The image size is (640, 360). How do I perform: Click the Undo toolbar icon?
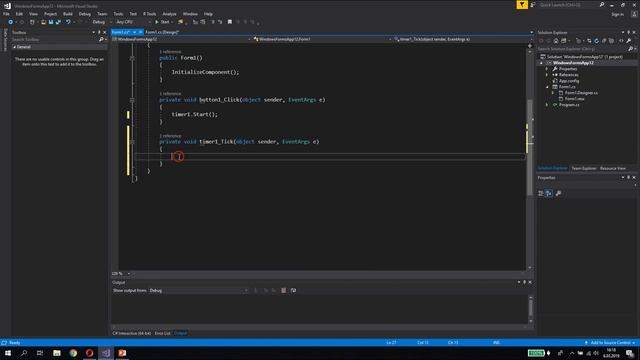click(68, 22)
